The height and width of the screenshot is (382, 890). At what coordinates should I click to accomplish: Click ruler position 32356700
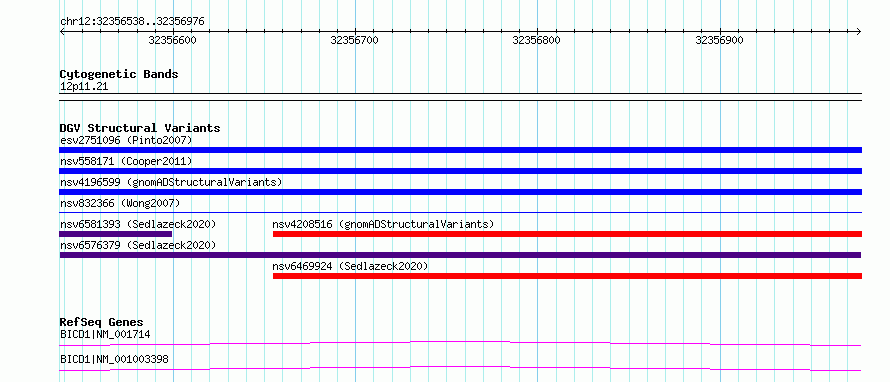pyautogui.click(x=354, y=40)
